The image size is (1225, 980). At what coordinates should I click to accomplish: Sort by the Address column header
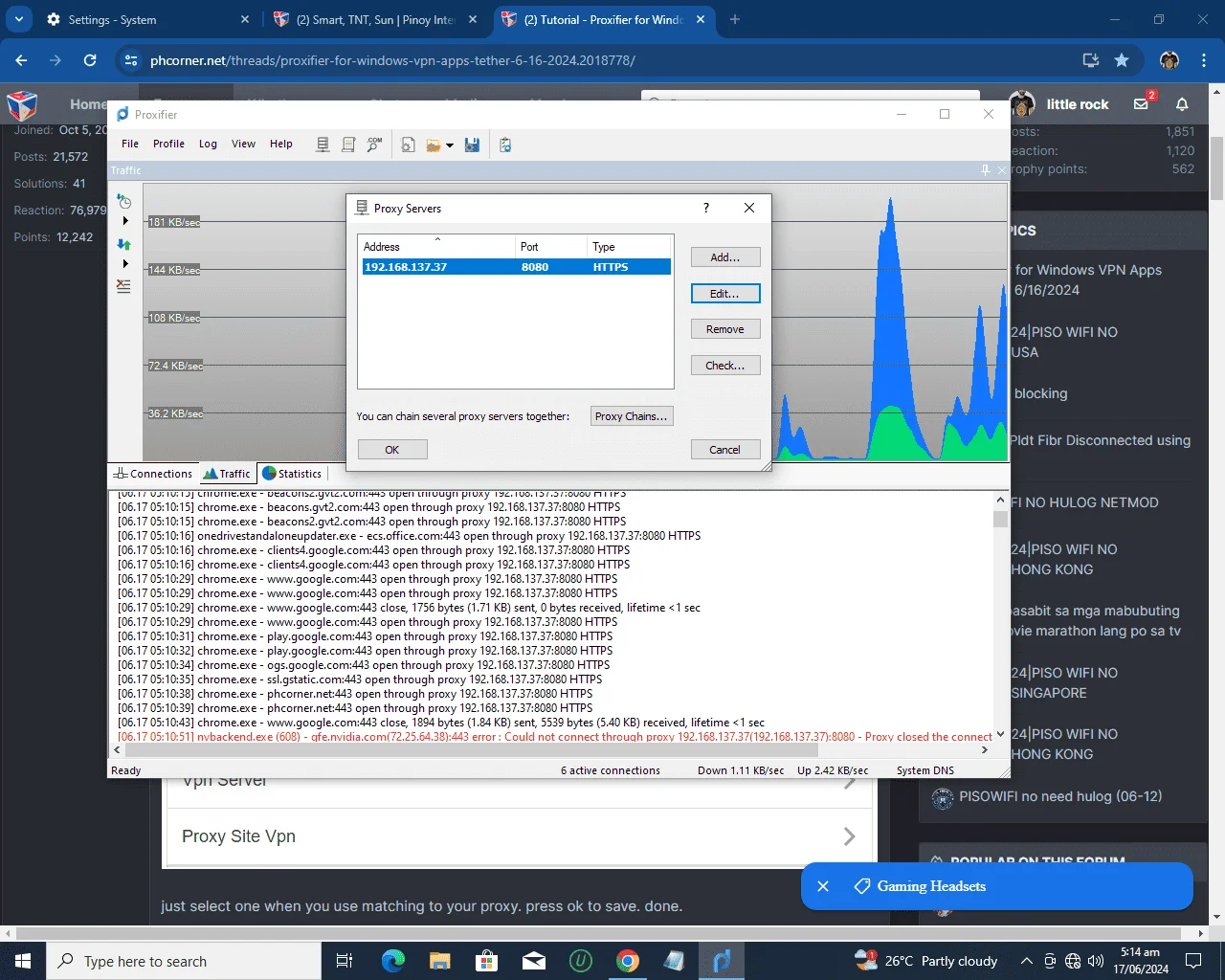[436, 246]
